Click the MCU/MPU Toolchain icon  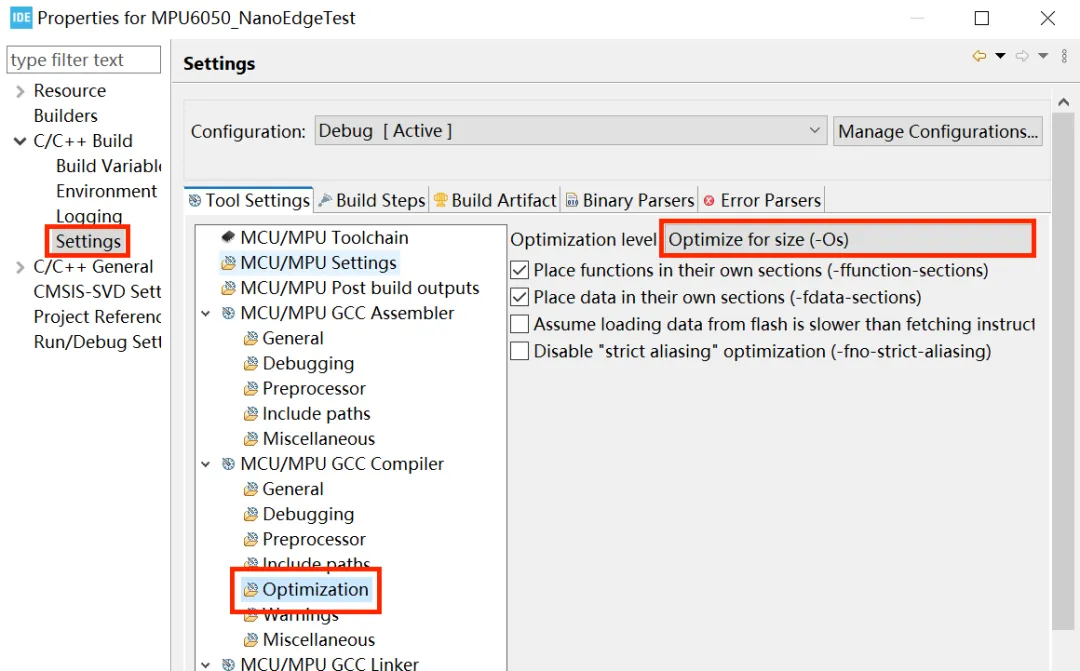pos(229,238)
